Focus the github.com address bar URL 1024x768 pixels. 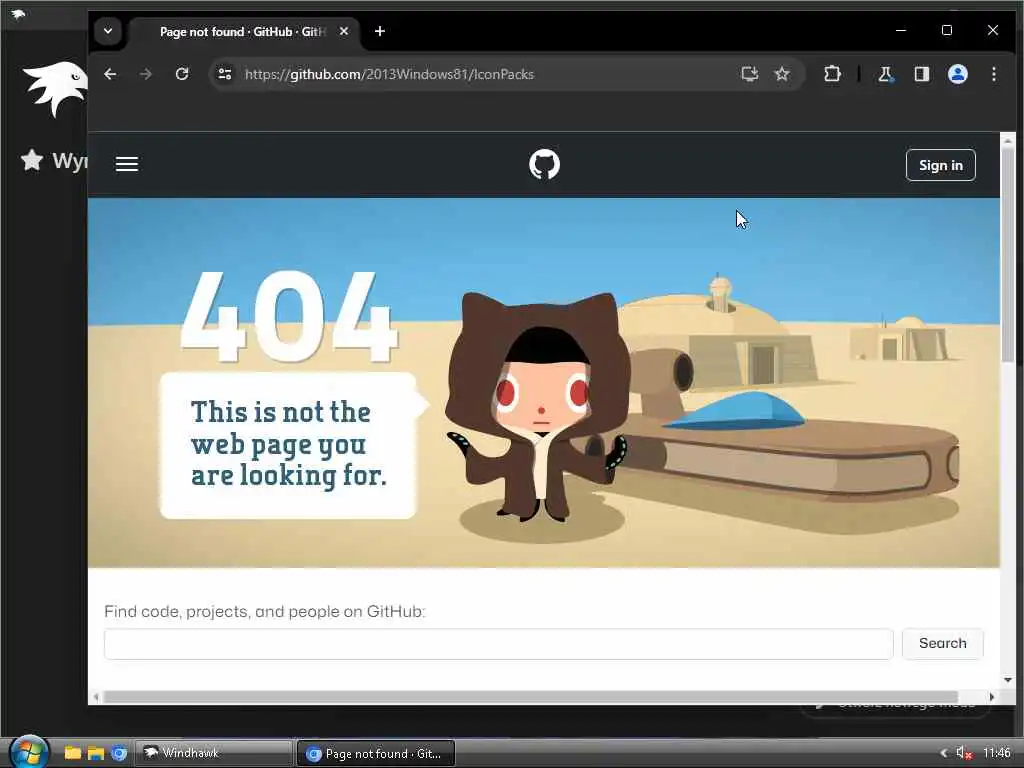click(389, 74)
